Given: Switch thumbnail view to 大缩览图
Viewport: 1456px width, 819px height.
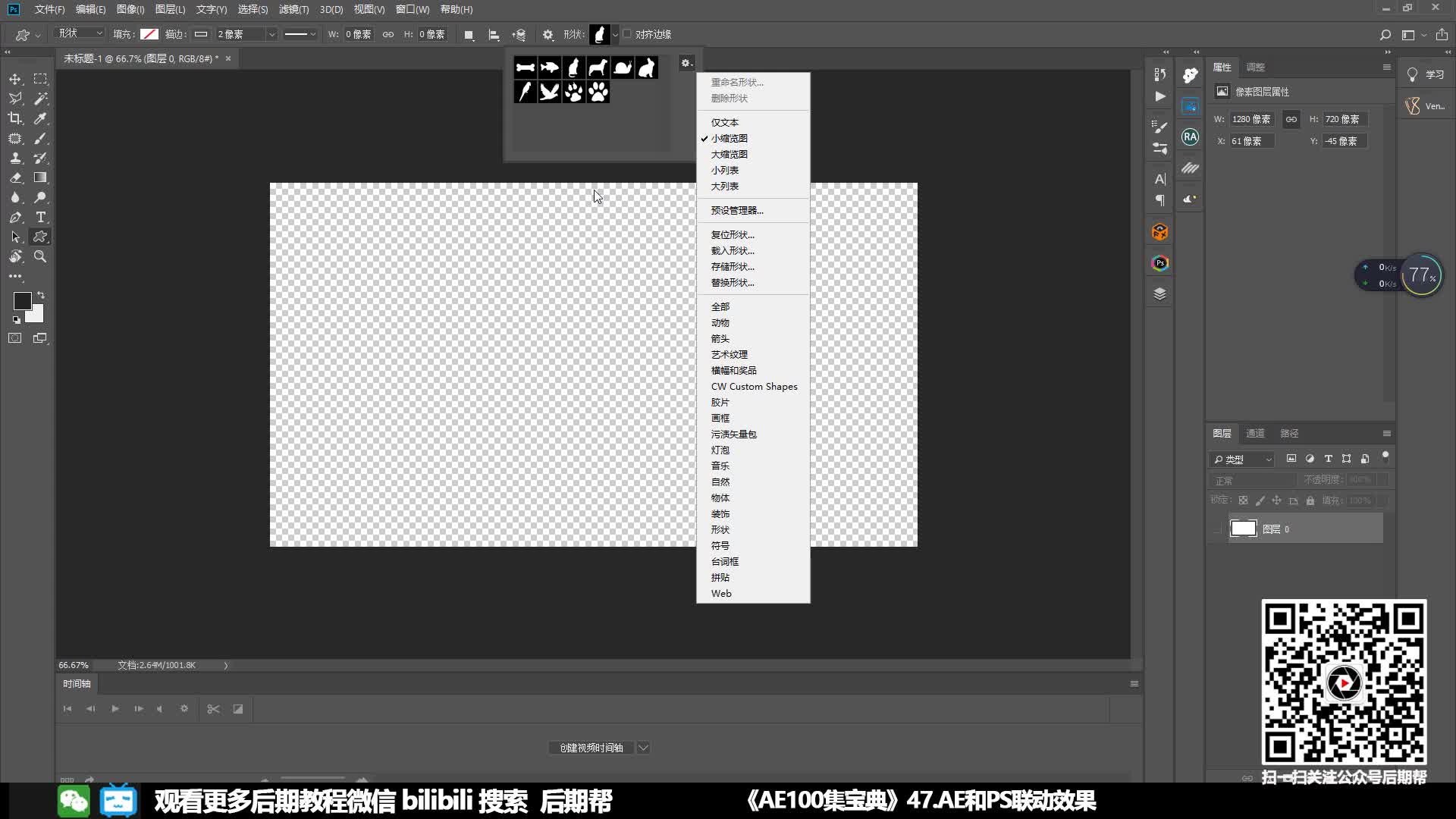Looking at the screenshot, I should (730, 154).
